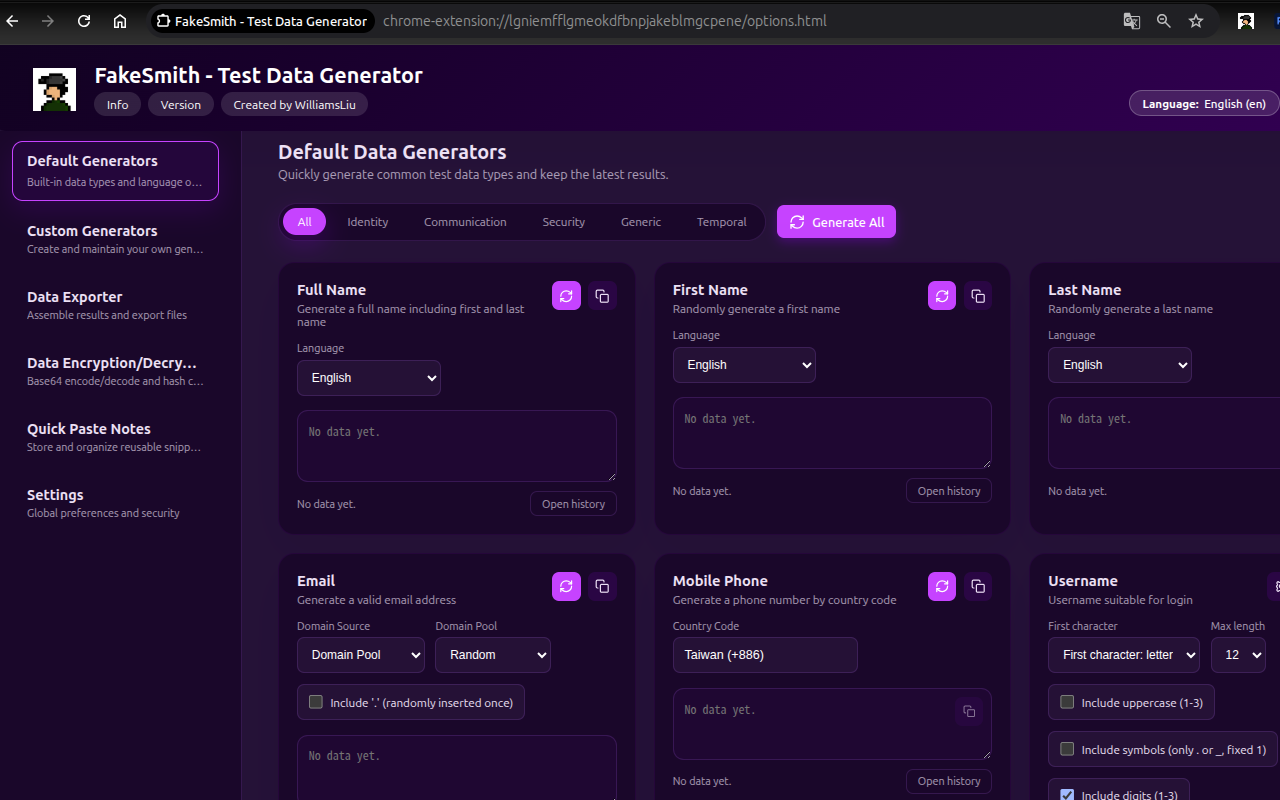
Task: Open Data Exporter in the sidebar
Action: [115, 305]
